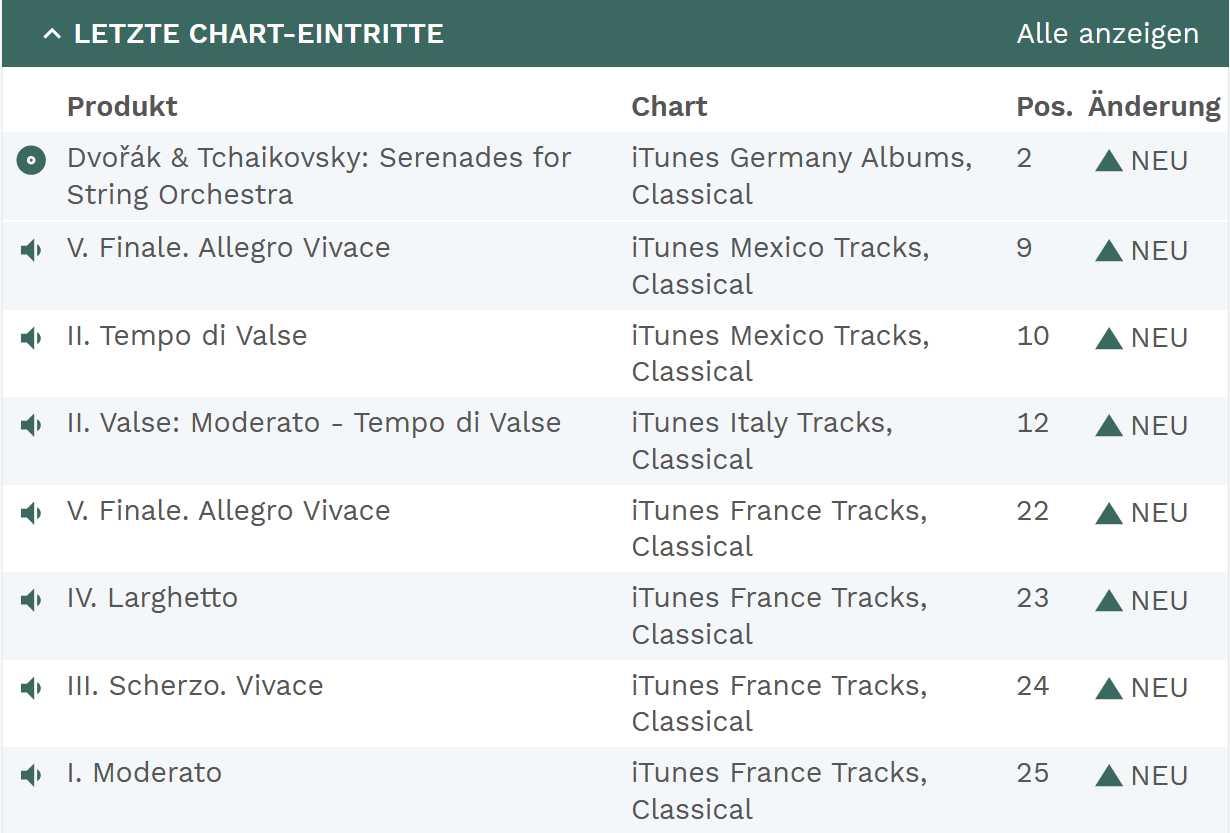Sort by the Produkt column header
Screen dimensions: 1230x833
coord(122,106)
